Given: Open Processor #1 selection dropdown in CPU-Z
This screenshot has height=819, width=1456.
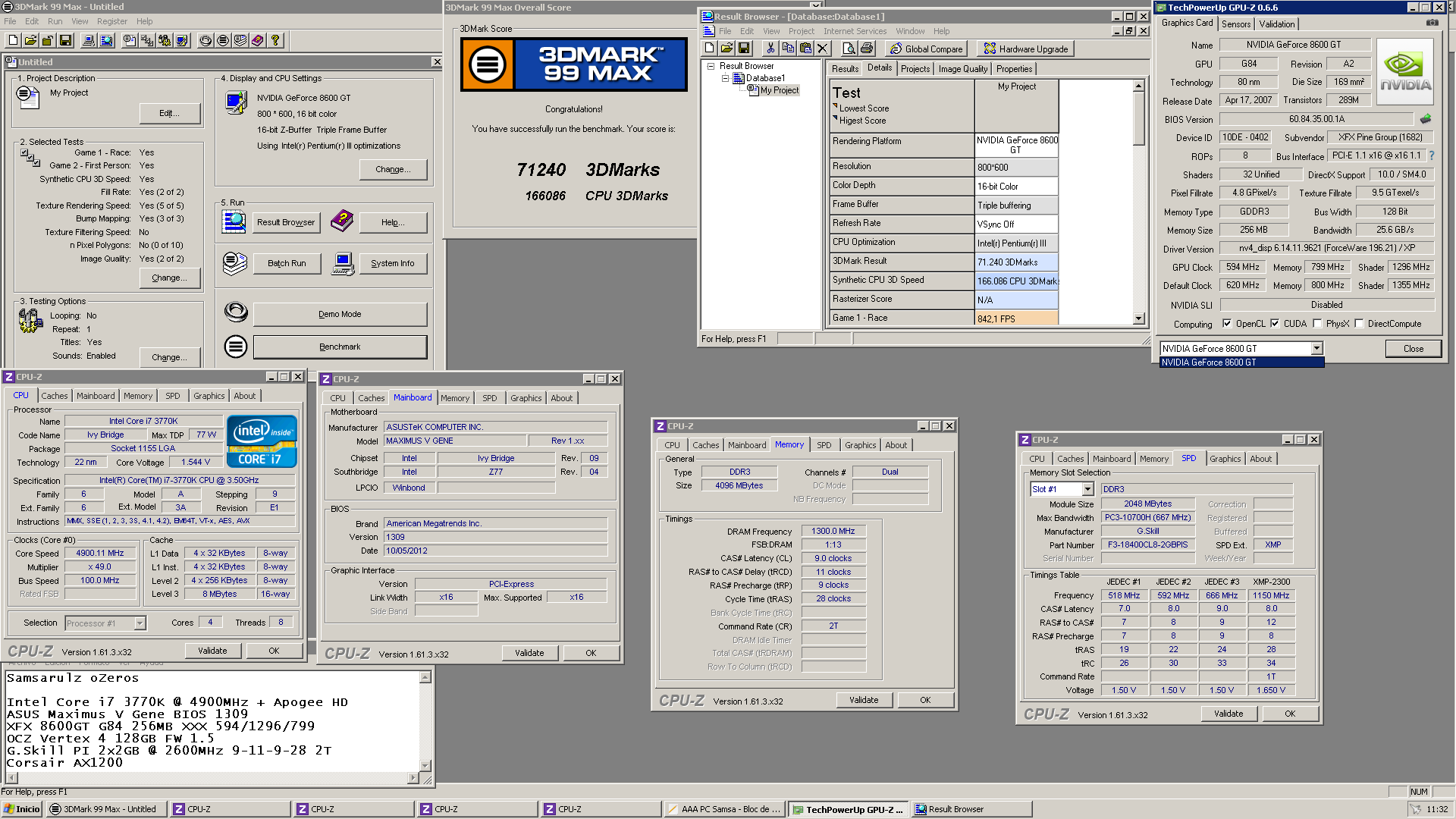Looking at the screenshot, I should (x=140, y=623).
